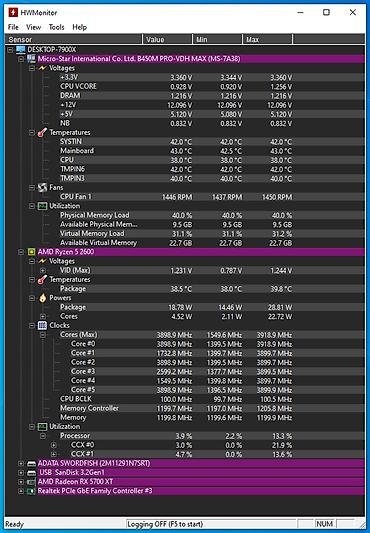Collapse the Processor utilization entry

[43, 436]
